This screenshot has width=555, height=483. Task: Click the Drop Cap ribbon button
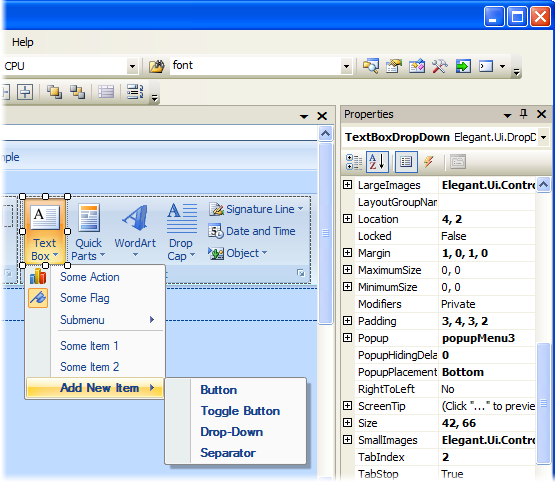click(x=182, y=231)
